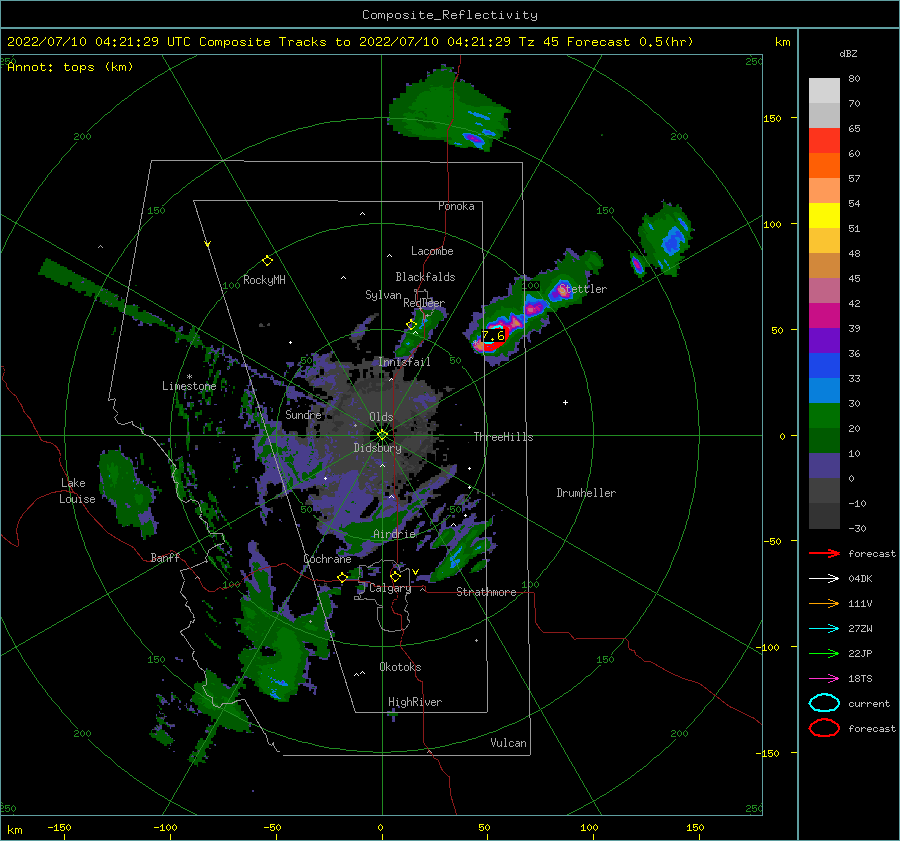Screen dimensions: 900x841
Task: Click the Sundre city label
Action: [x=303, y=414]
